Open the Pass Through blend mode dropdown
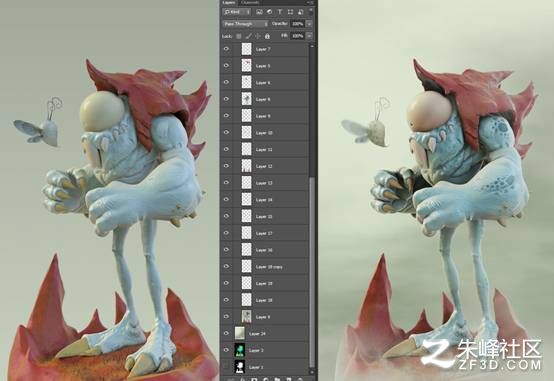This screenshot has height=381, width=554. click(246, 24)
